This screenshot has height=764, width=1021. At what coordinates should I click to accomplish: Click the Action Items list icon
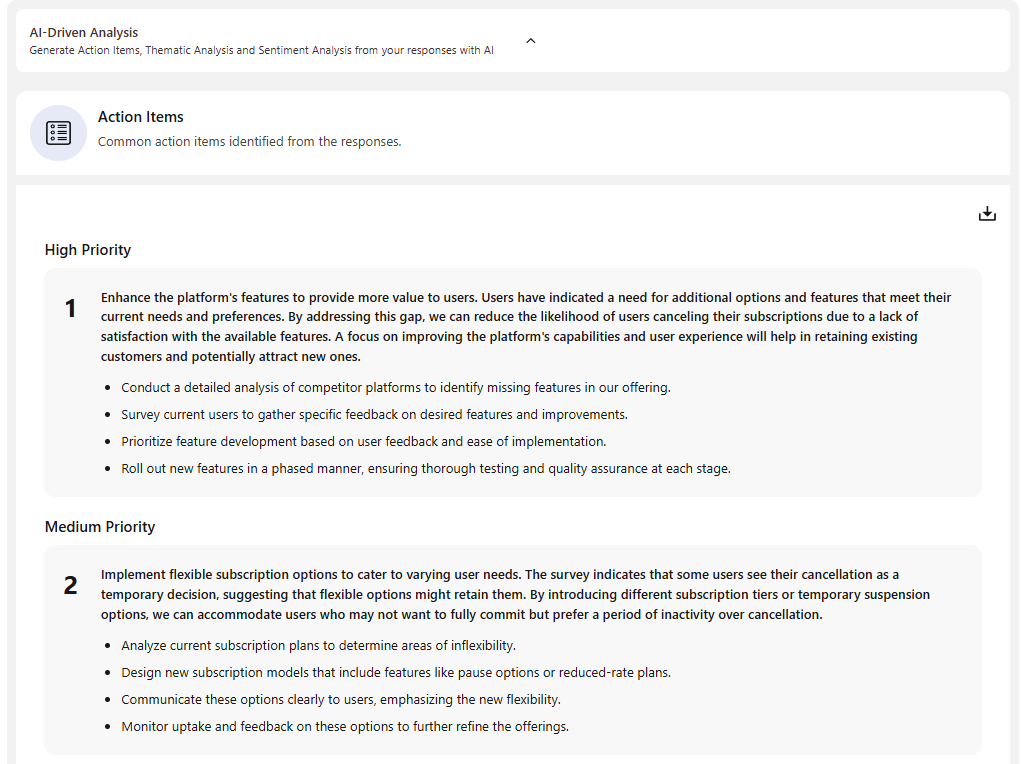[58, 133]
